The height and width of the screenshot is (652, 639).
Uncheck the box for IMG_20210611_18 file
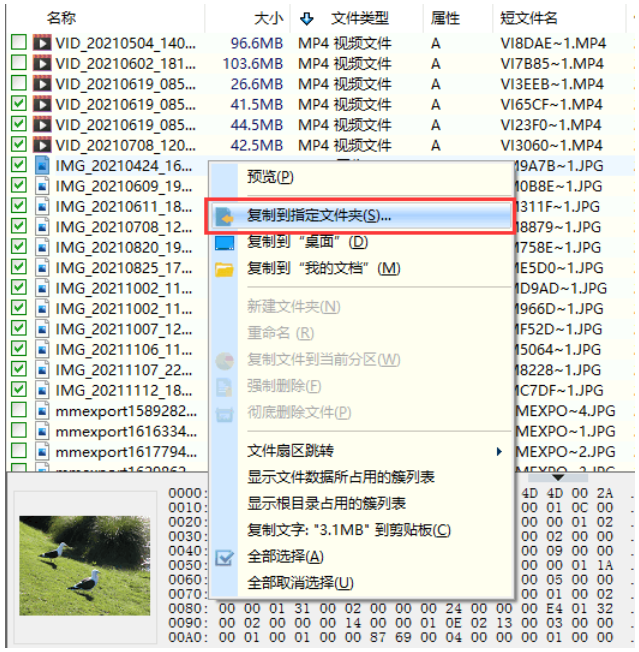coord(19,206)
